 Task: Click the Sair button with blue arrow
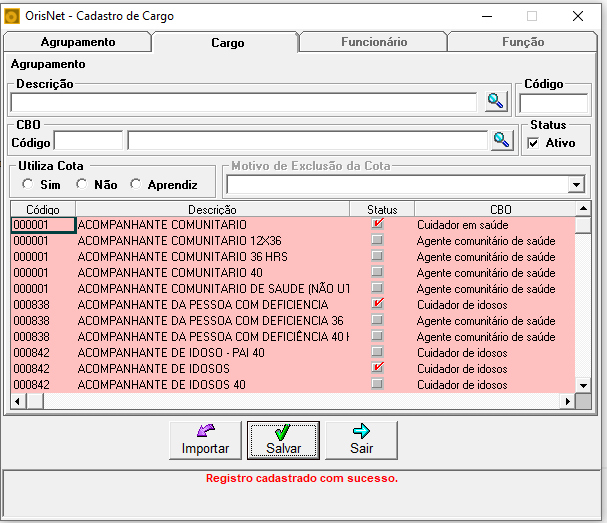click(x=362, y=441)
